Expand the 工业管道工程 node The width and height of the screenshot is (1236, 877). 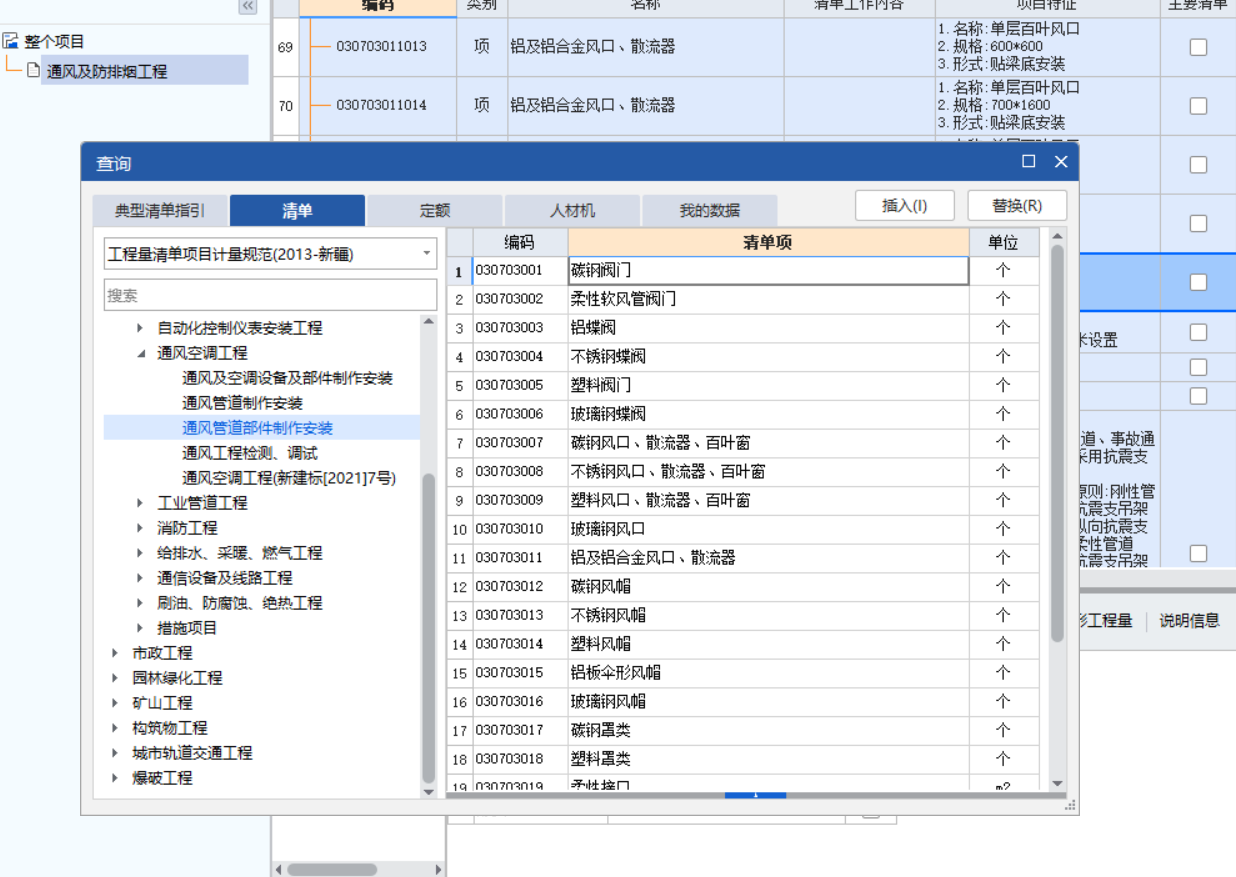140,503
